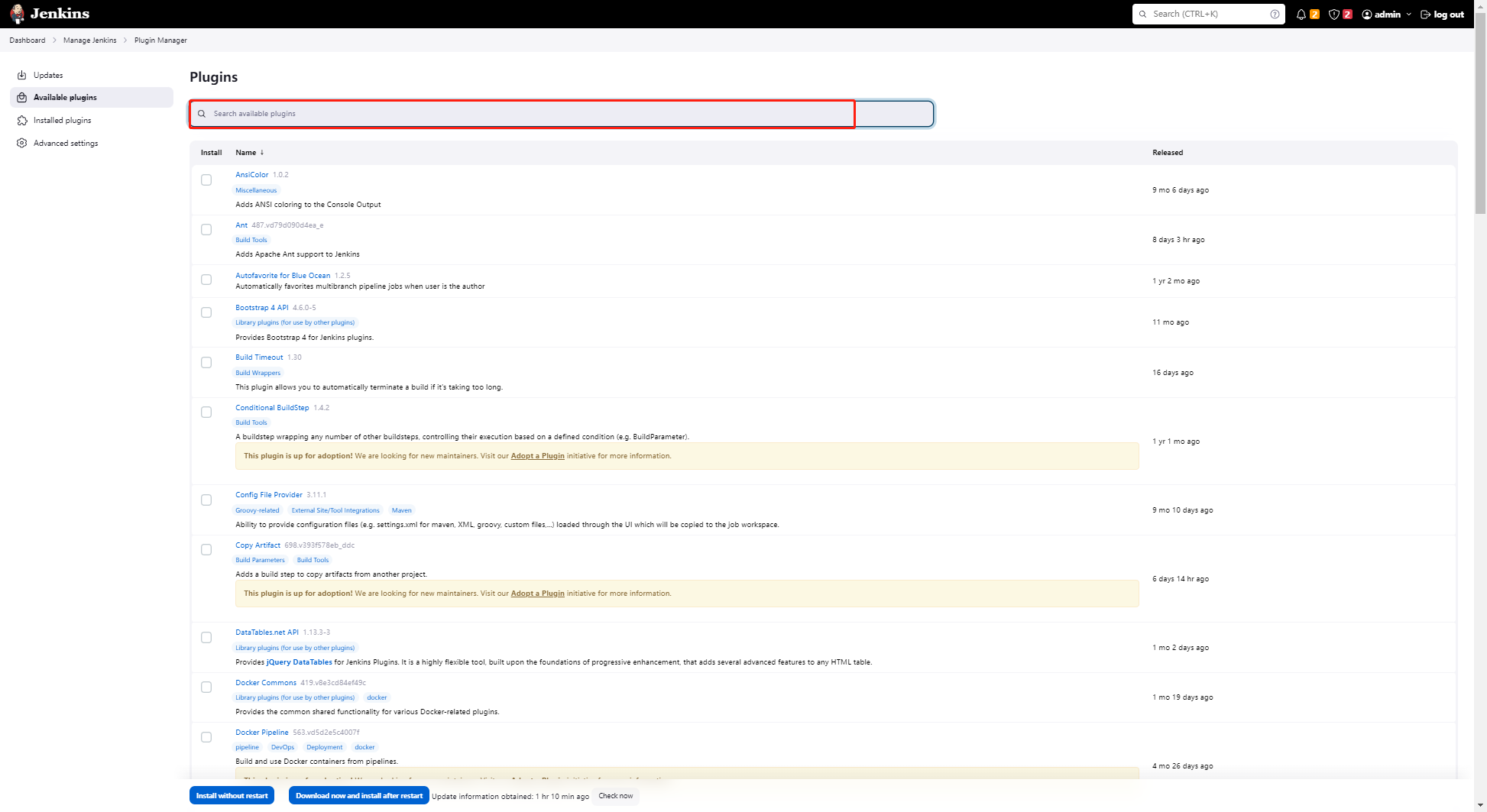The image size is (1487, 812).
Task: Tick the Build Timeout checkbox
Action: pyautogui.click(x=206, y=362)
